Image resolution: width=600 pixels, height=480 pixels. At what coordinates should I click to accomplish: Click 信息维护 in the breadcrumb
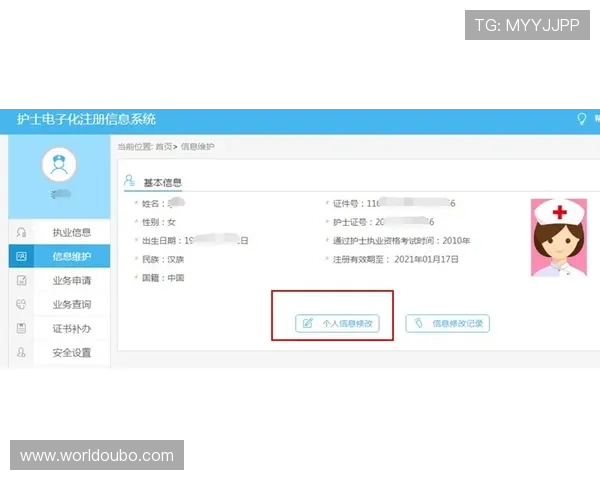pos(197,146)
